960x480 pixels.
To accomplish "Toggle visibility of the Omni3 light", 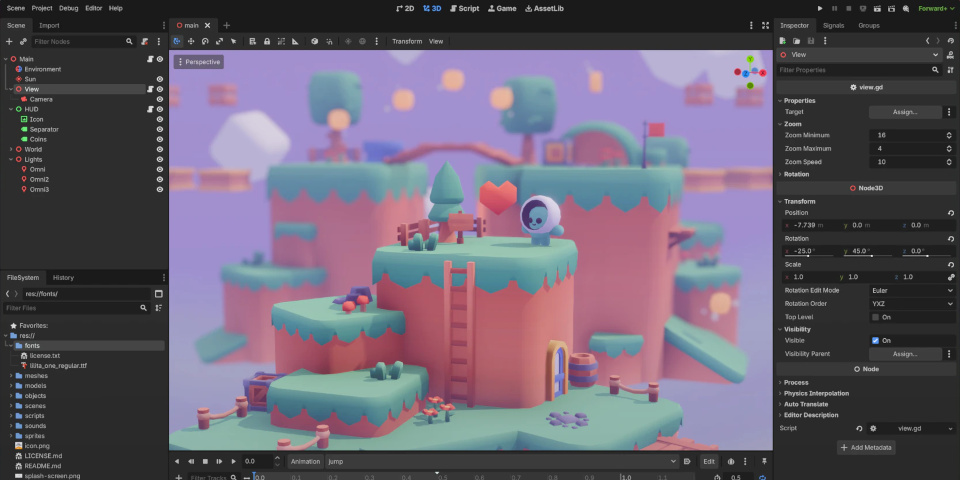I will click(x=160, y=189).
